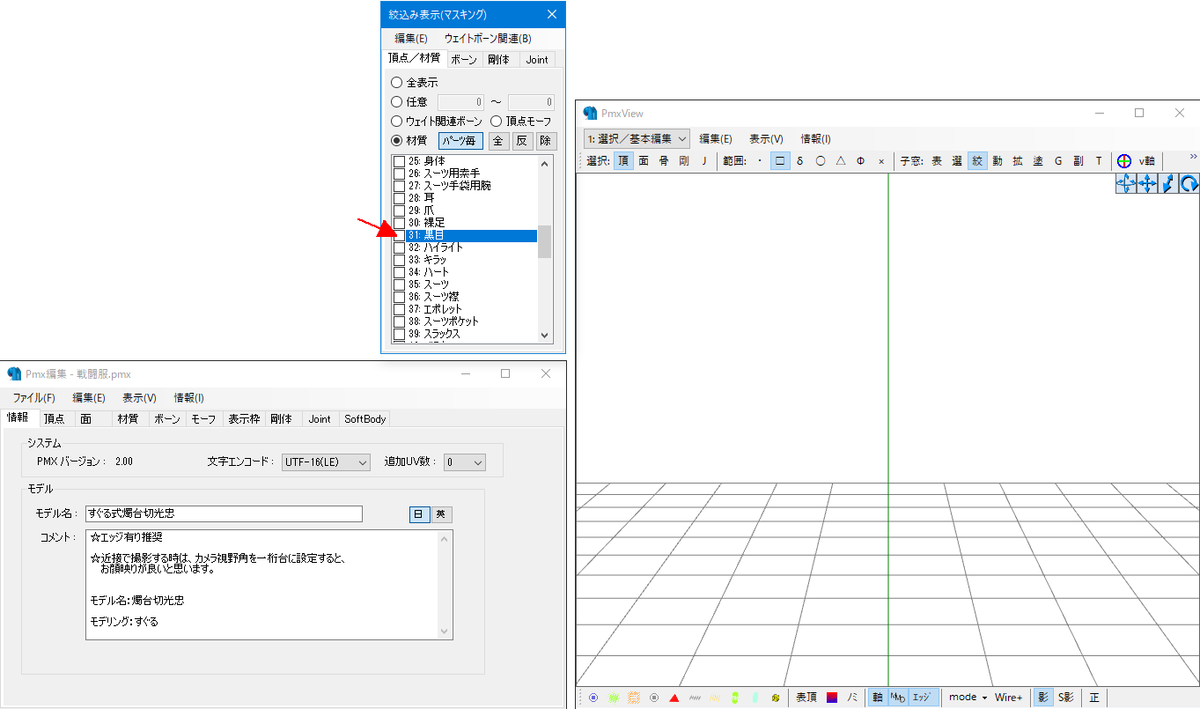Check the 32: ハイライト material checkbox
The height and width of the screenshot is (709, 1200).
(399, 248)
